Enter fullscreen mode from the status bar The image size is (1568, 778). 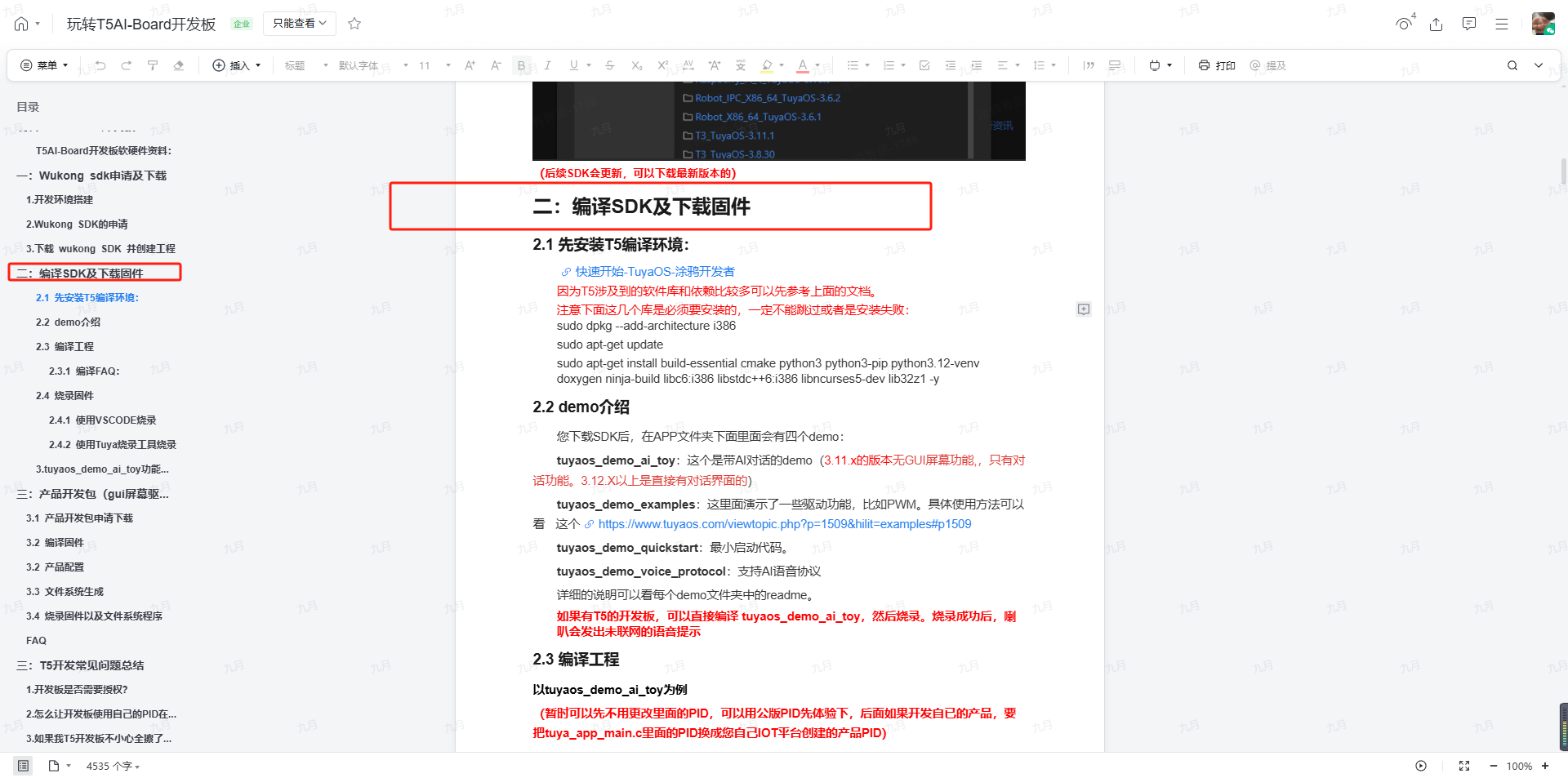tap(1464, 766)
